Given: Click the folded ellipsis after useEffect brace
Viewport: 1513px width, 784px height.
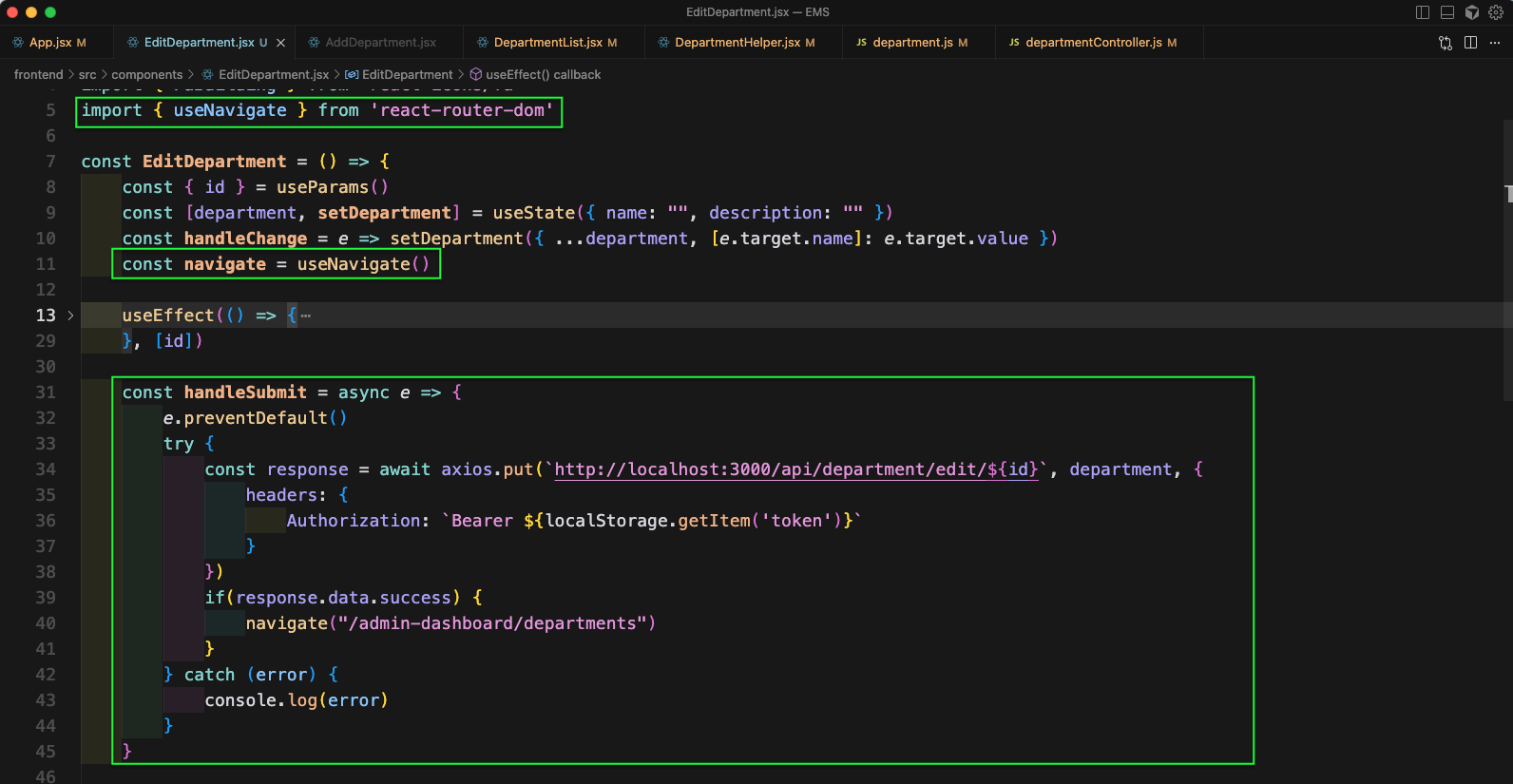Looking at the screenshot, I should (x=306, y=316).
